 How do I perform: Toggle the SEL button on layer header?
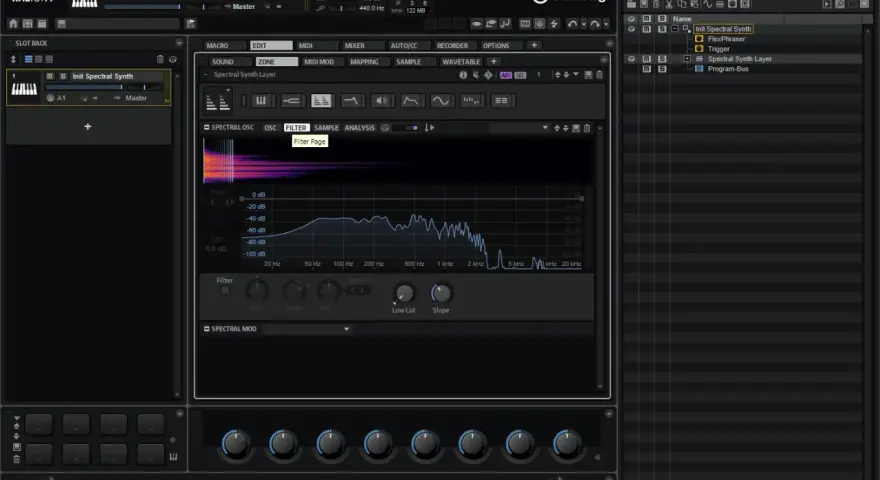(x=520, y=75)
